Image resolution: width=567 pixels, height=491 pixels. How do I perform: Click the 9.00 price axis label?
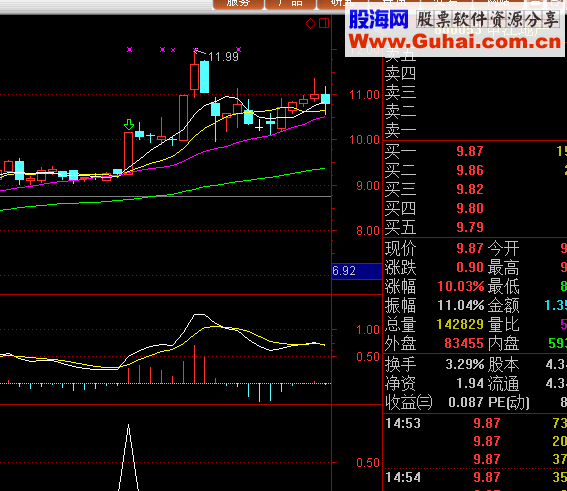[x=368, y=186]
